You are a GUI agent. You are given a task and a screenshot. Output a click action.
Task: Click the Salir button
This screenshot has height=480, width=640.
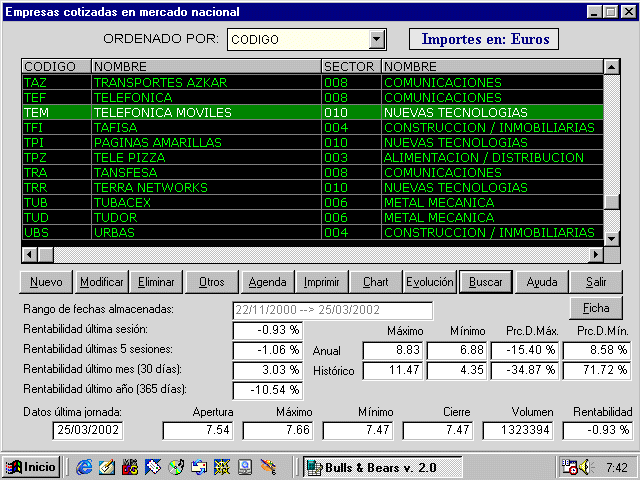click(596, 282)
